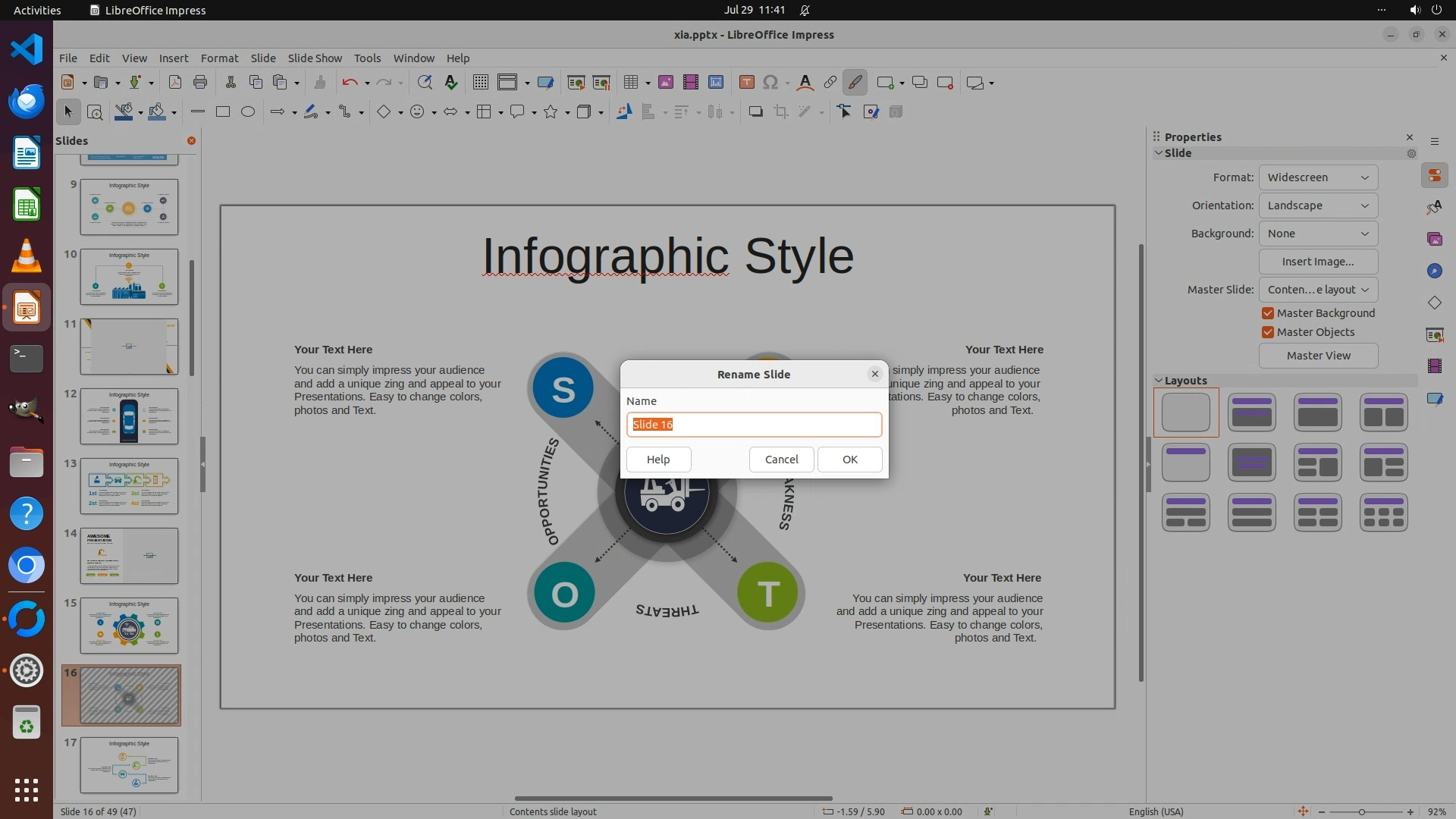Click the Print toolbar icon
This screenshot has height=819, width=1456.
(x=200, y=83)
